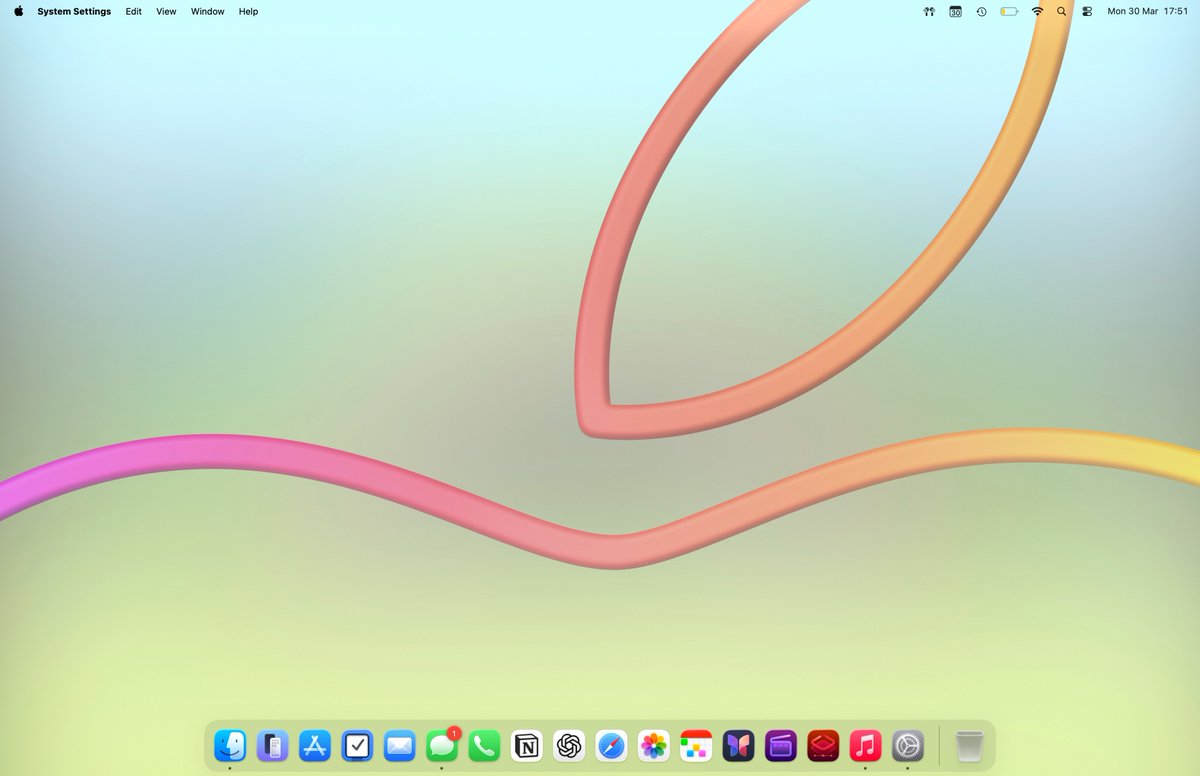
Task: Open the Wi-Fi menu
Action: coord(1037,11)
